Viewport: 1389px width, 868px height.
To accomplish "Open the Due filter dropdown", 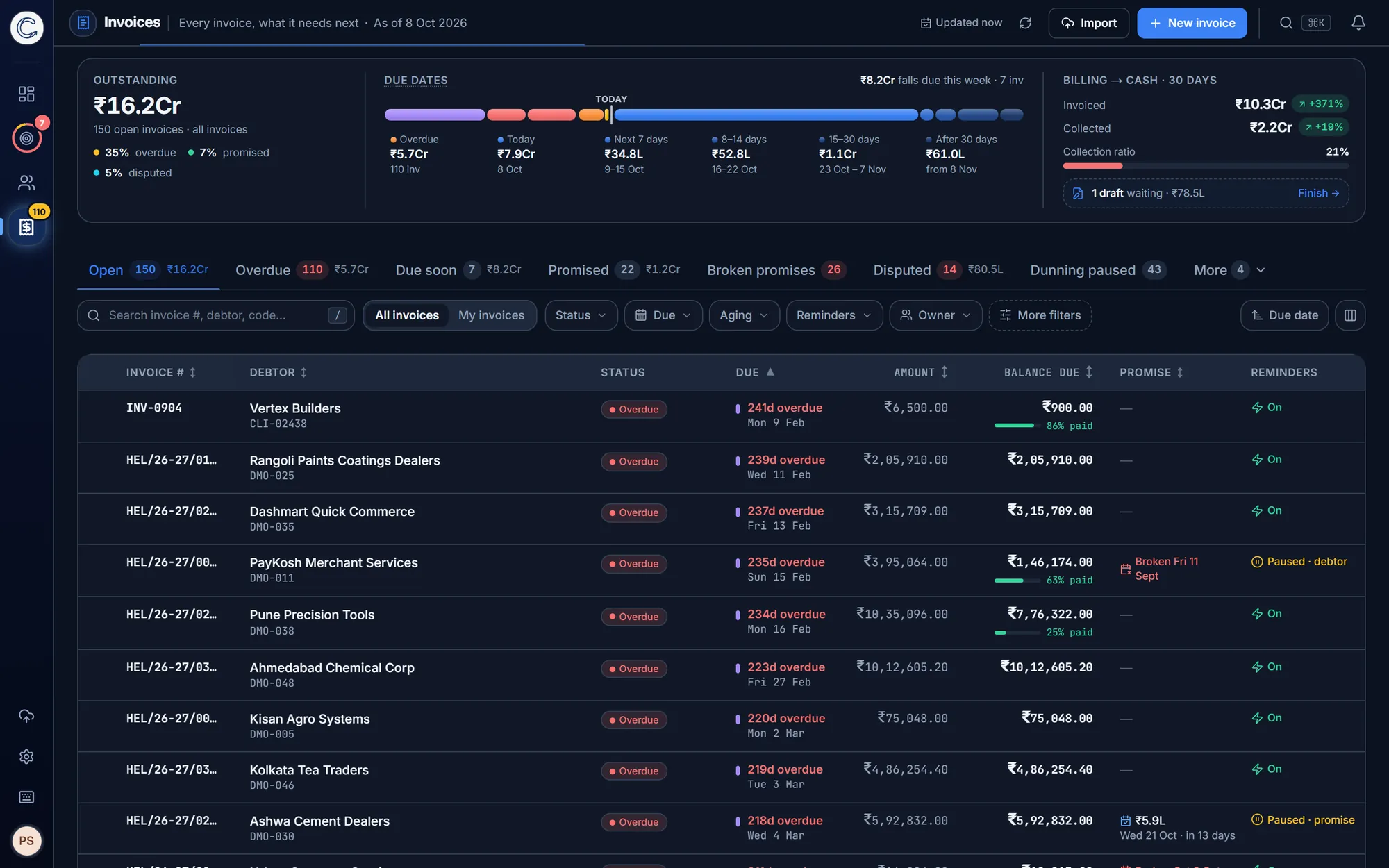I will 663,315.
